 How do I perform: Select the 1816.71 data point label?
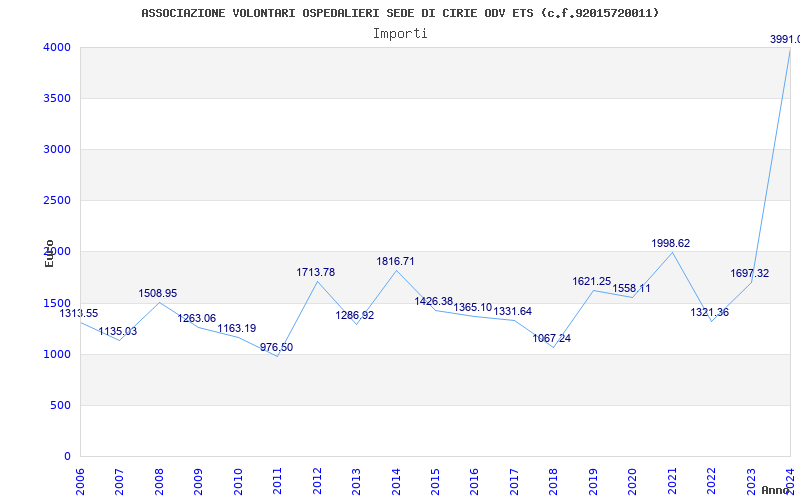coord(395,261)
